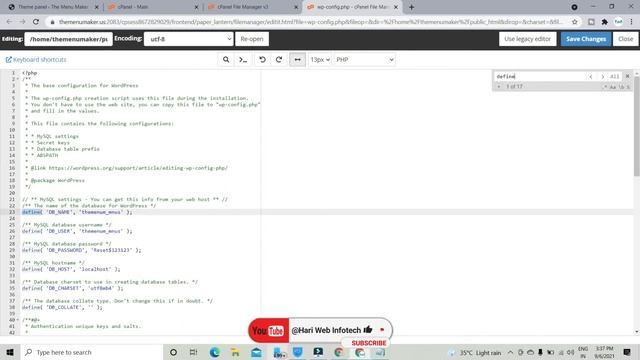Toggle search in selection option
640x360 pixels.
(x=628, y=87)
